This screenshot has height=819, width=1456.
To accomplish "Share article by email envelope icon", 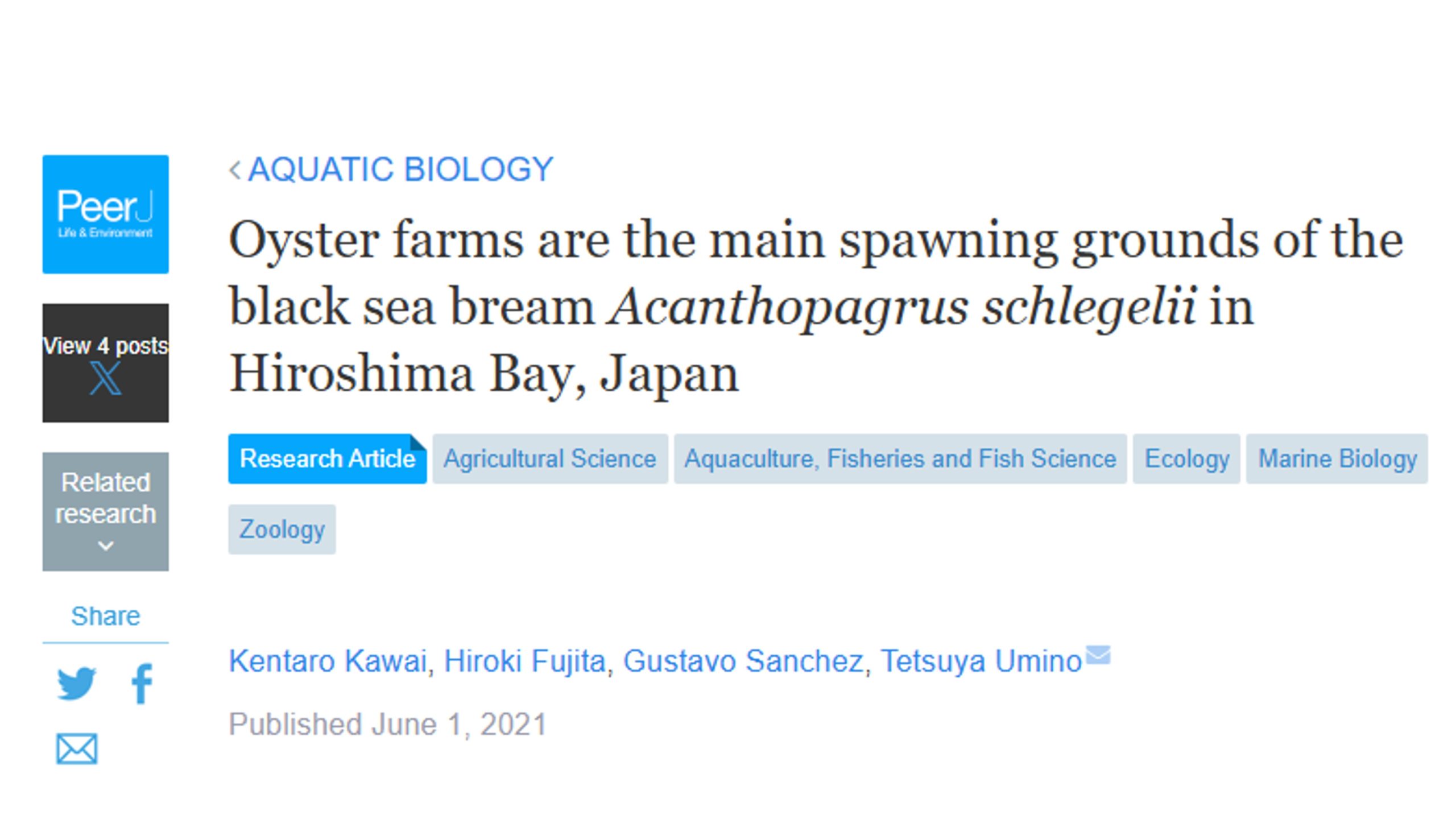I will coord(77,748).
